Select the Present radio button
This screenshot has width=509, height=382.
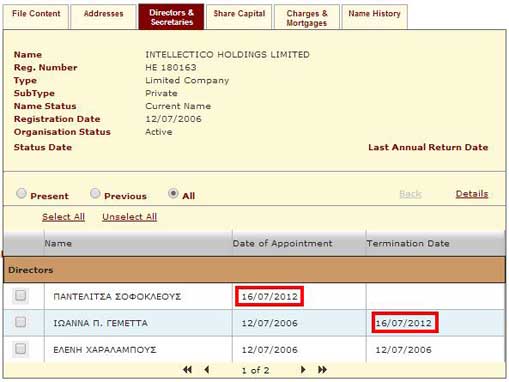(x=21, y=193)
